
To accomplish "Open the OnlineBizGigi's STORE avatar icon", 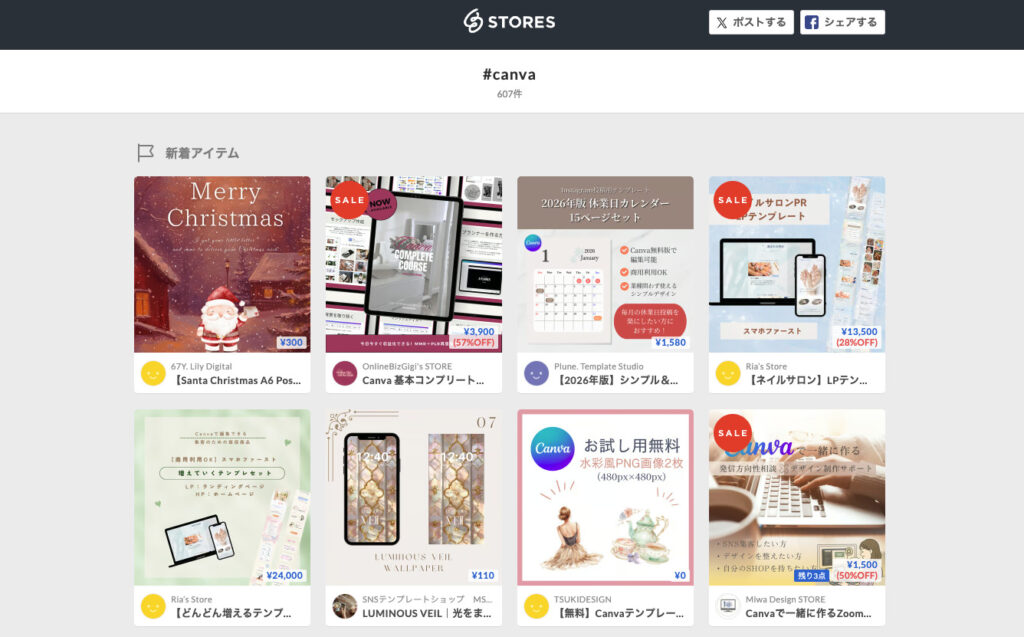I will (344, 374).
